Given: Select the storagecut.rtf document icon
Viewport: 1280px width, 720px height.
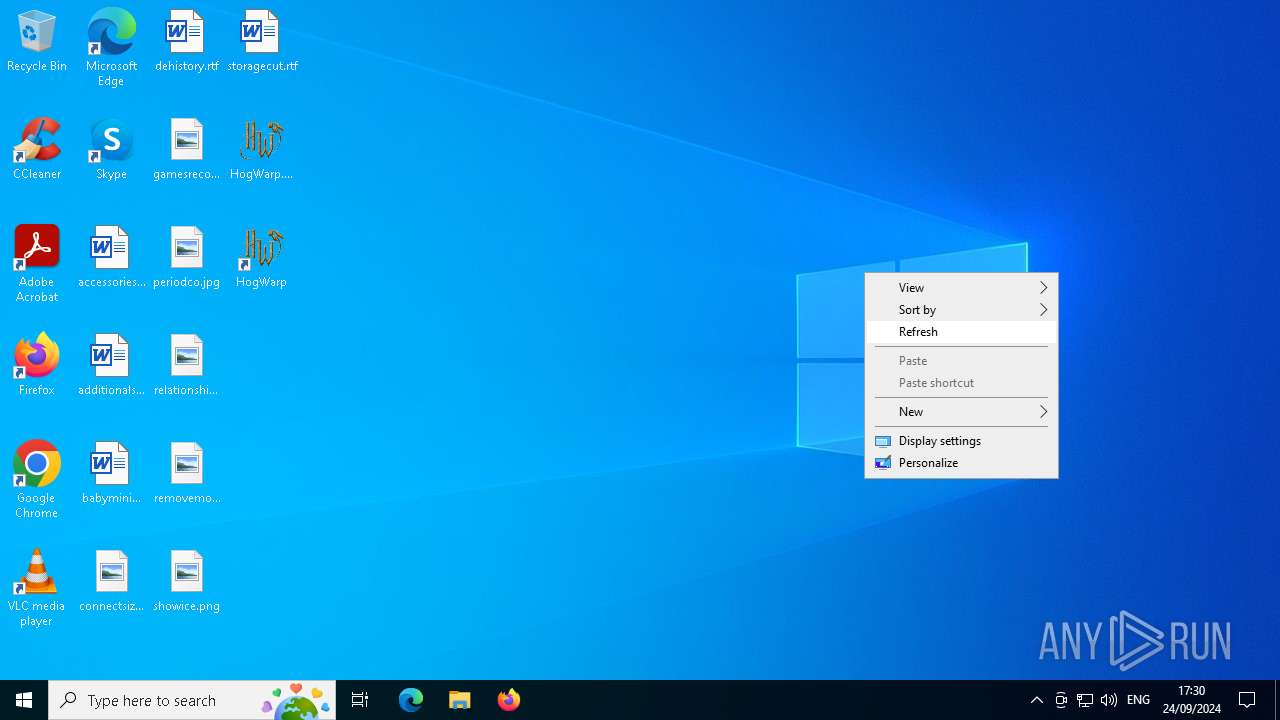Looking at the screenshot, I should tap(262, 42).
